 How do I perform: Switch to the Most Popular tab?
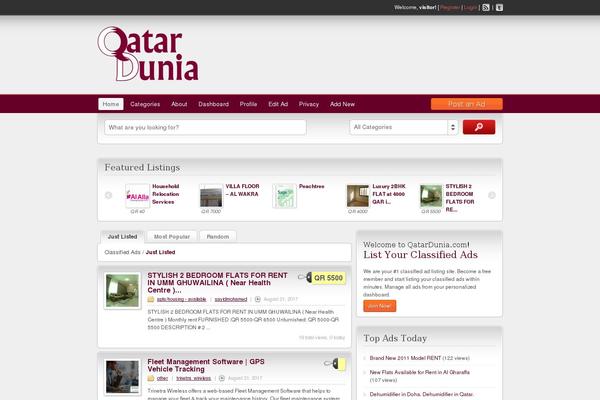coord(172,237)
